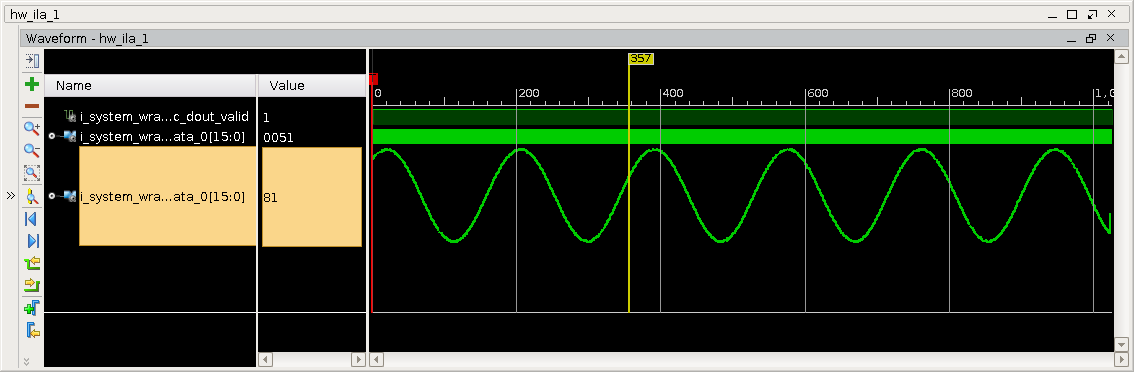Go to the first sample with Go-to-start icon

click(x=32, y=219)
